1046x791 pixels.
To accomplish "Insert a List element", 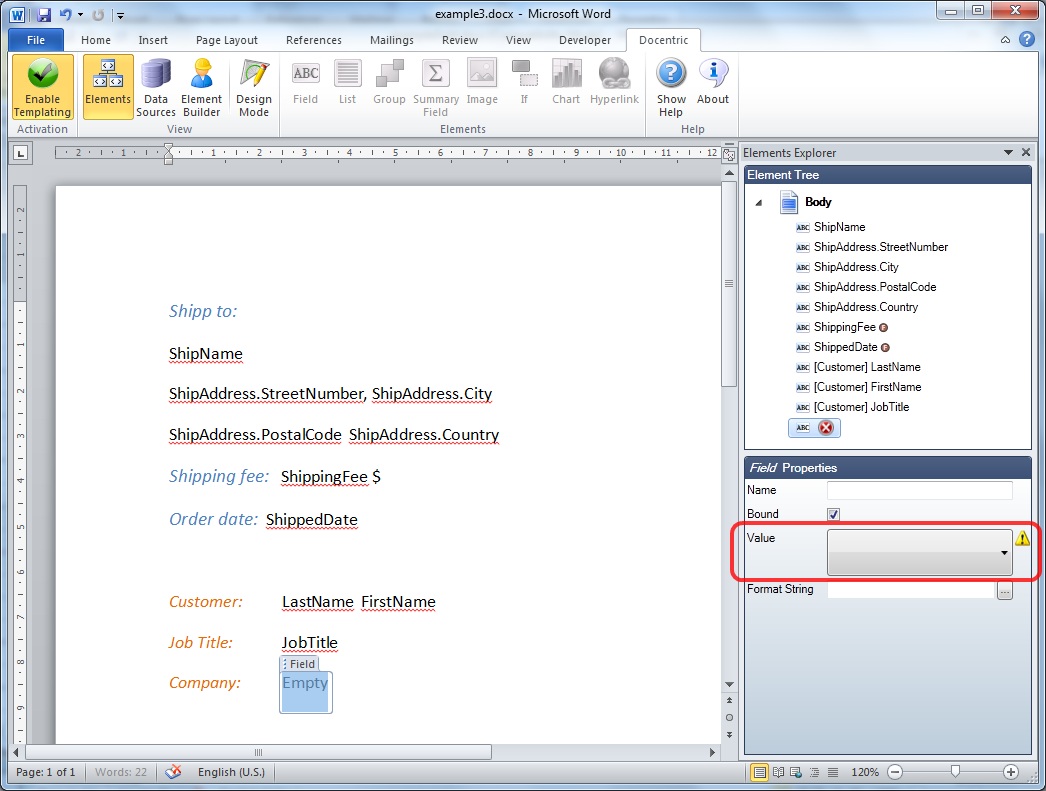I will coord(348,82).
